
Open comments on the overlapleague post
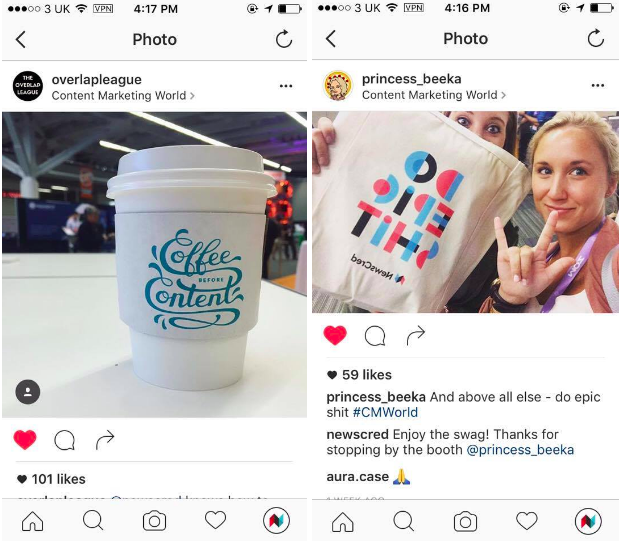(x=64, y=440)
